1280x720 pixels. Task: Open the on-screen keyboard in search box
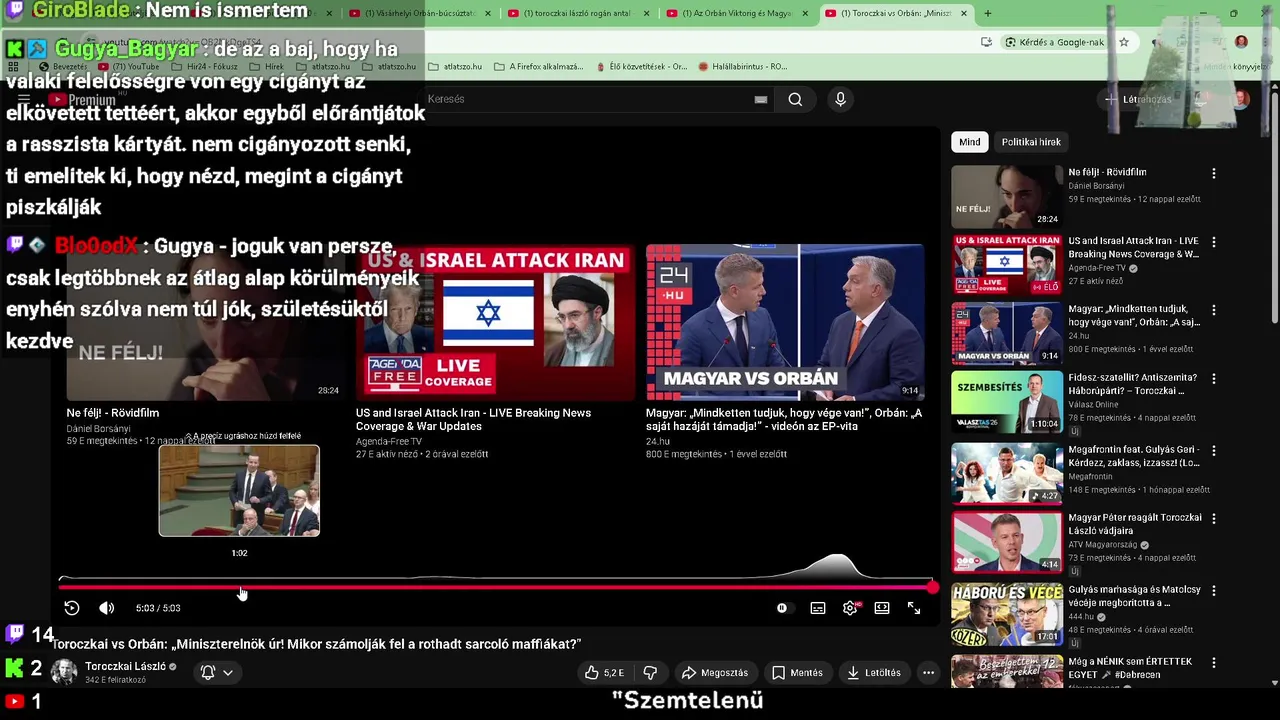[x=761, y=99]
